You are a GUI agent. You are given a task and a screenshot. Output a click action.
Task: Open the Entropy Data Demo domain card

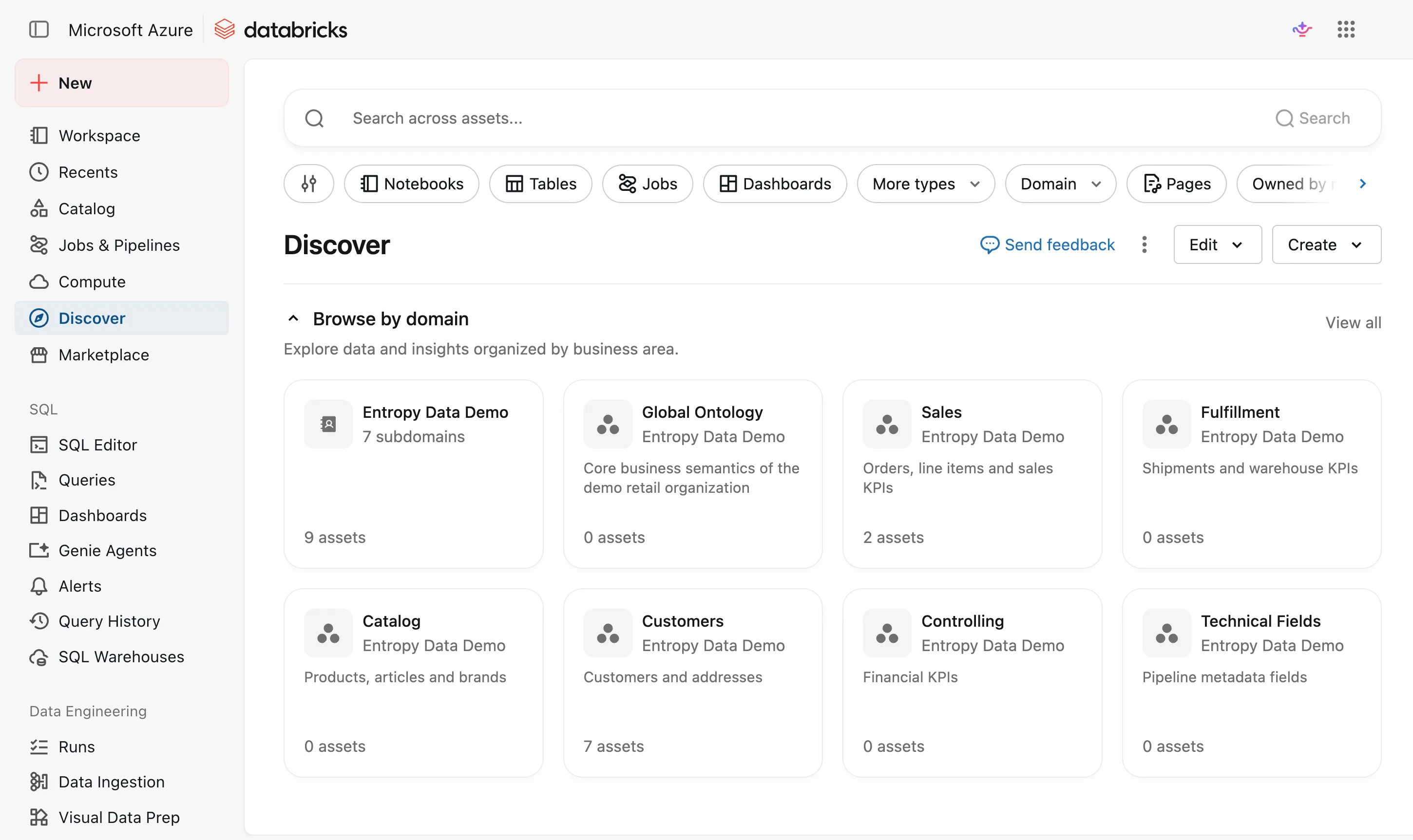(x=413, y=474)
